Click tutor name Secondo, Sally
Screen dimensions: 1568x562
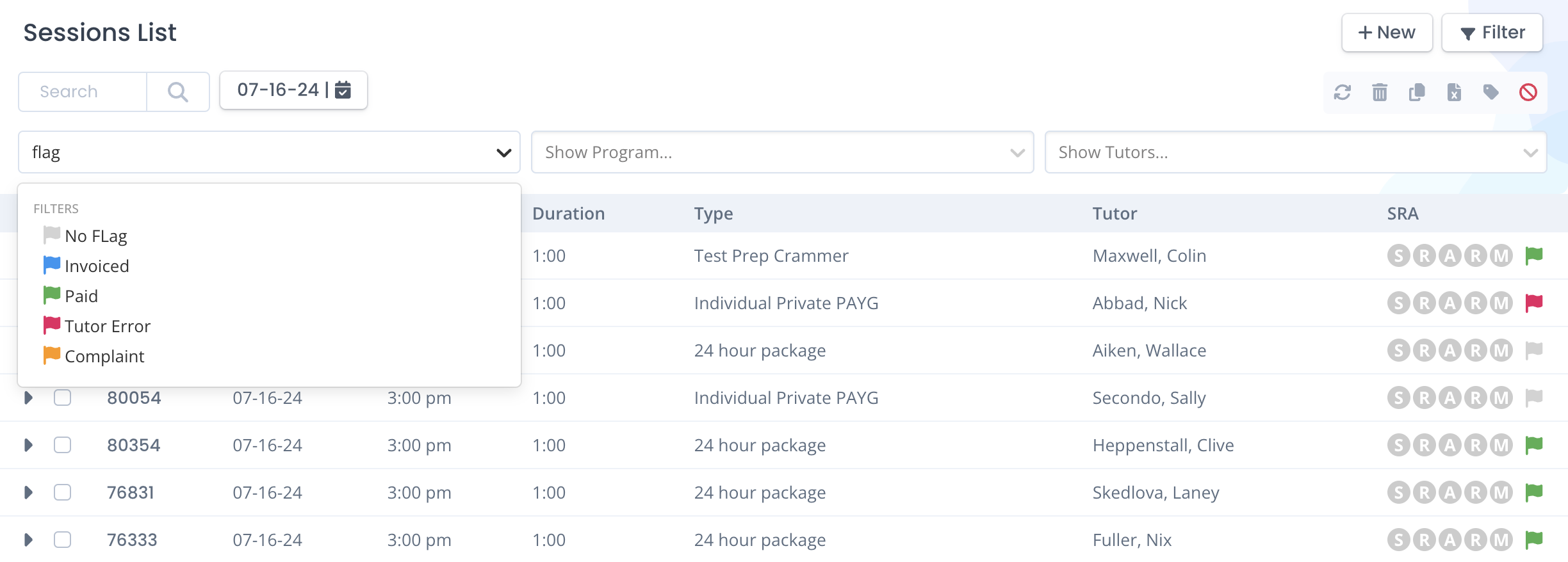point(1149,397)
